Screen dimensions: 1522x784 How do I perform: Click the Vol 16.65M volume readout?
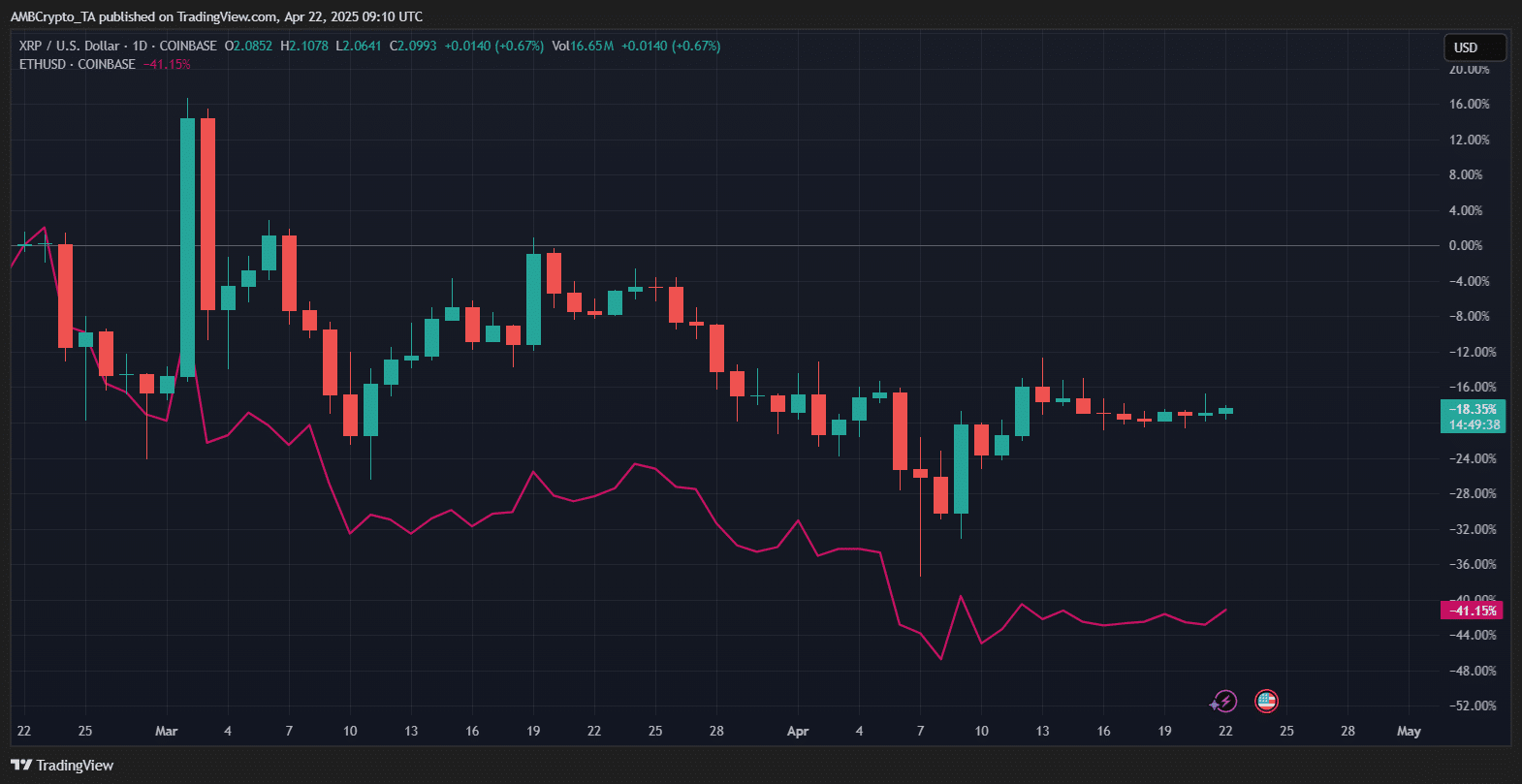(583, 46)
